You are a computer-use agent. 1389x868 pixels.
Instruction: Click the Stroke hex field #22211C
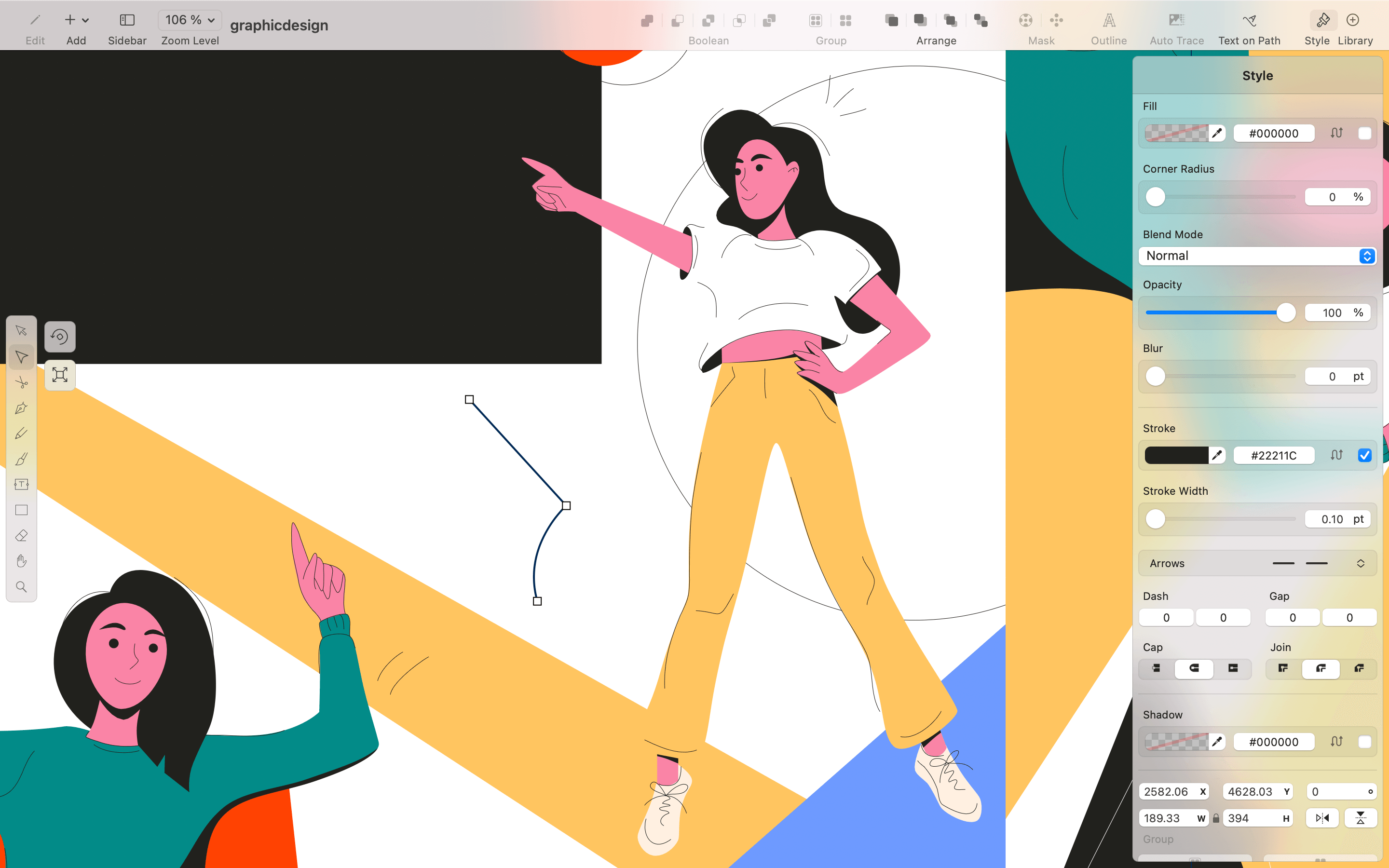click(1274, 455)
